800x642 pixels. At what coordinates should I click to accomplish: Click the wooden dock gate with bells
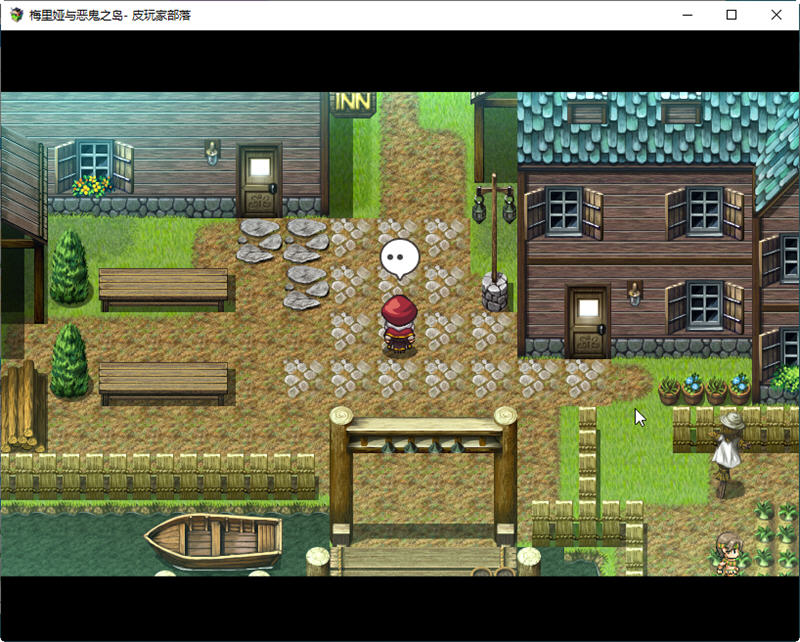[x=423, y=440]
